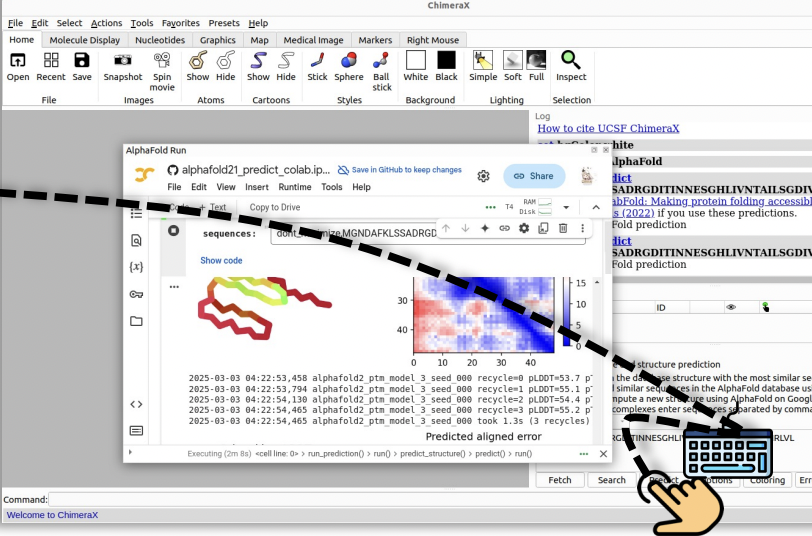Move cell down arrow icon

tap(466, 228)
